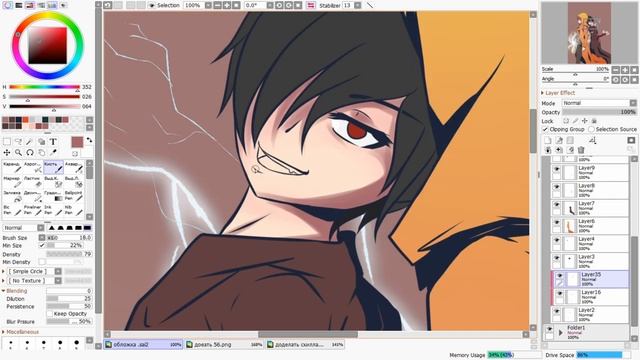
Task: Select the Zoom magnifier tool
Action: pos(18,152)
